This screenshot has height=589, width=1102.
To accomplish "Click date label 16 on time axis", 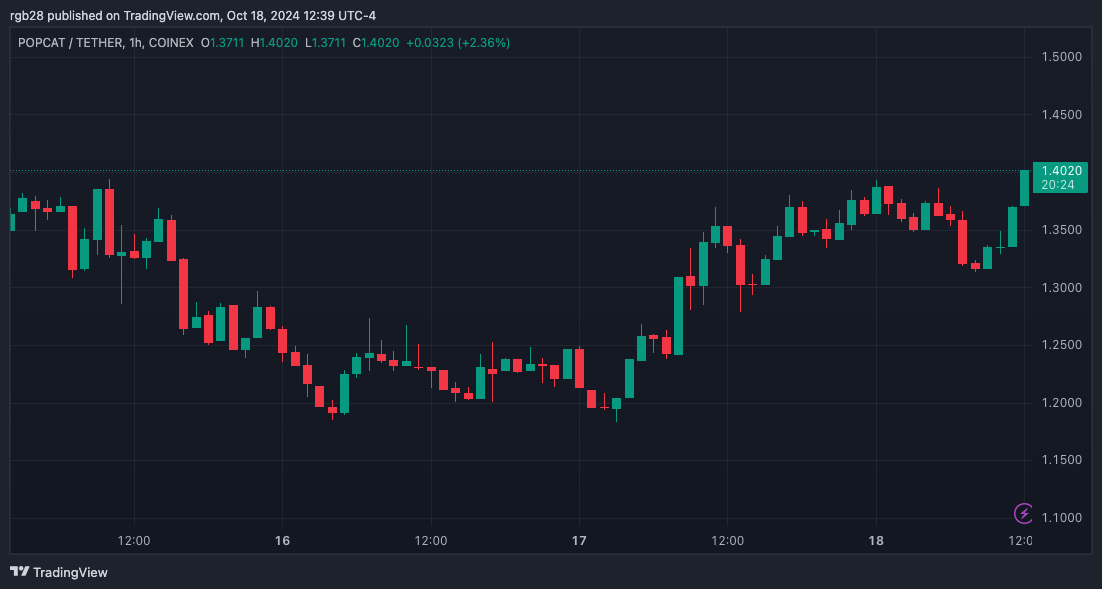I will pyautogui.click(x=282, y=541).
